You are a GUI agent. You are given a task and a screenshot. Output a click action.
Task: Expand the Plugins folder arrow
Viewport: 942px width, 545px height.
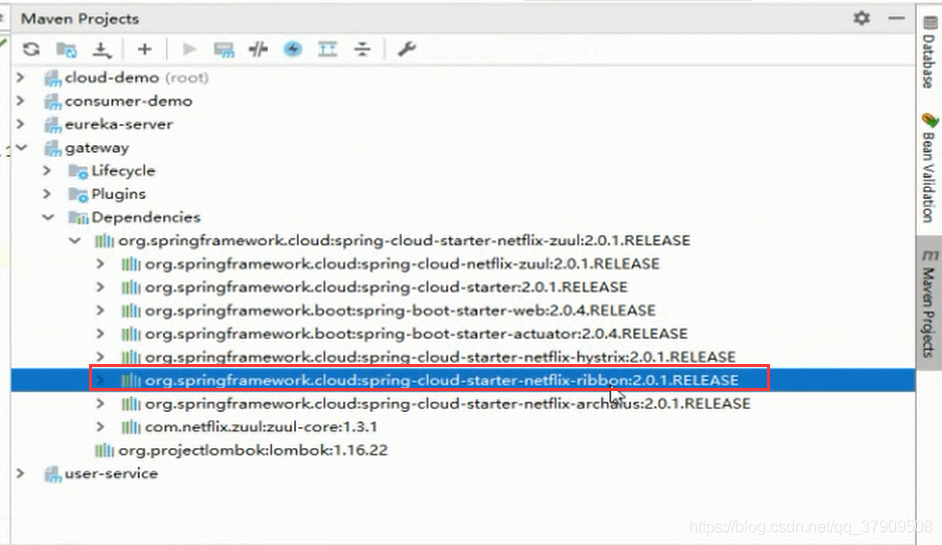(x=47, y=194)
